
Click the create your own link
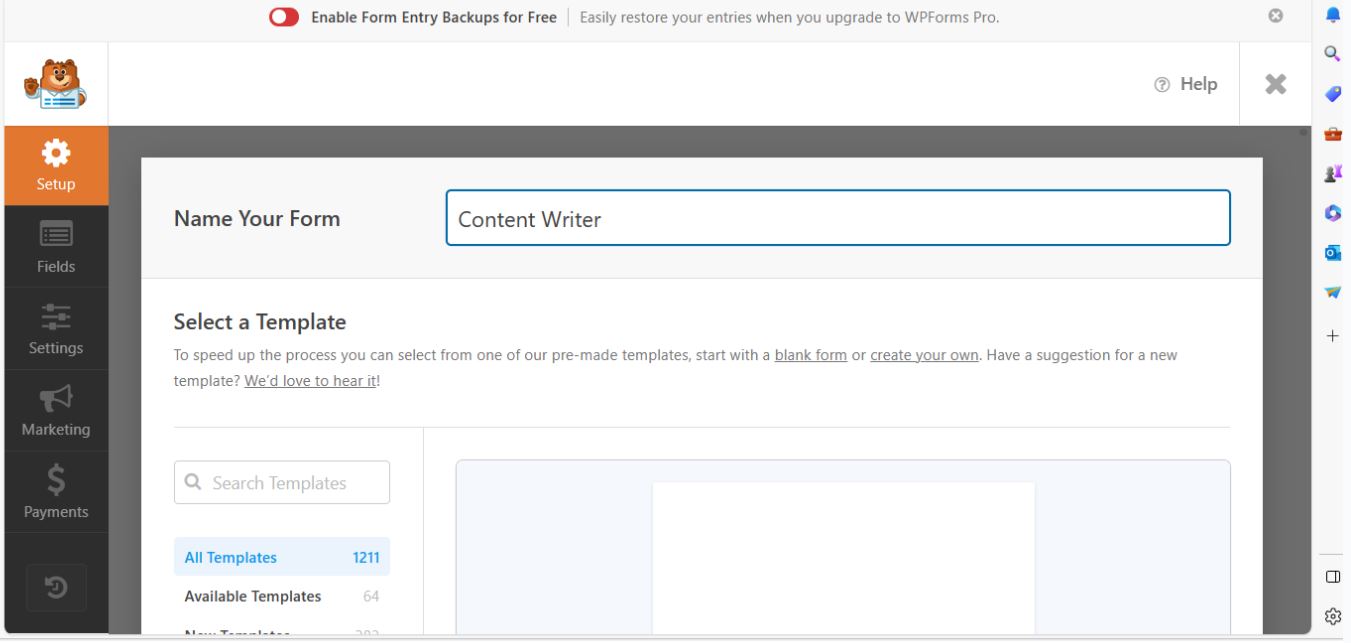(x=924, y=355)
